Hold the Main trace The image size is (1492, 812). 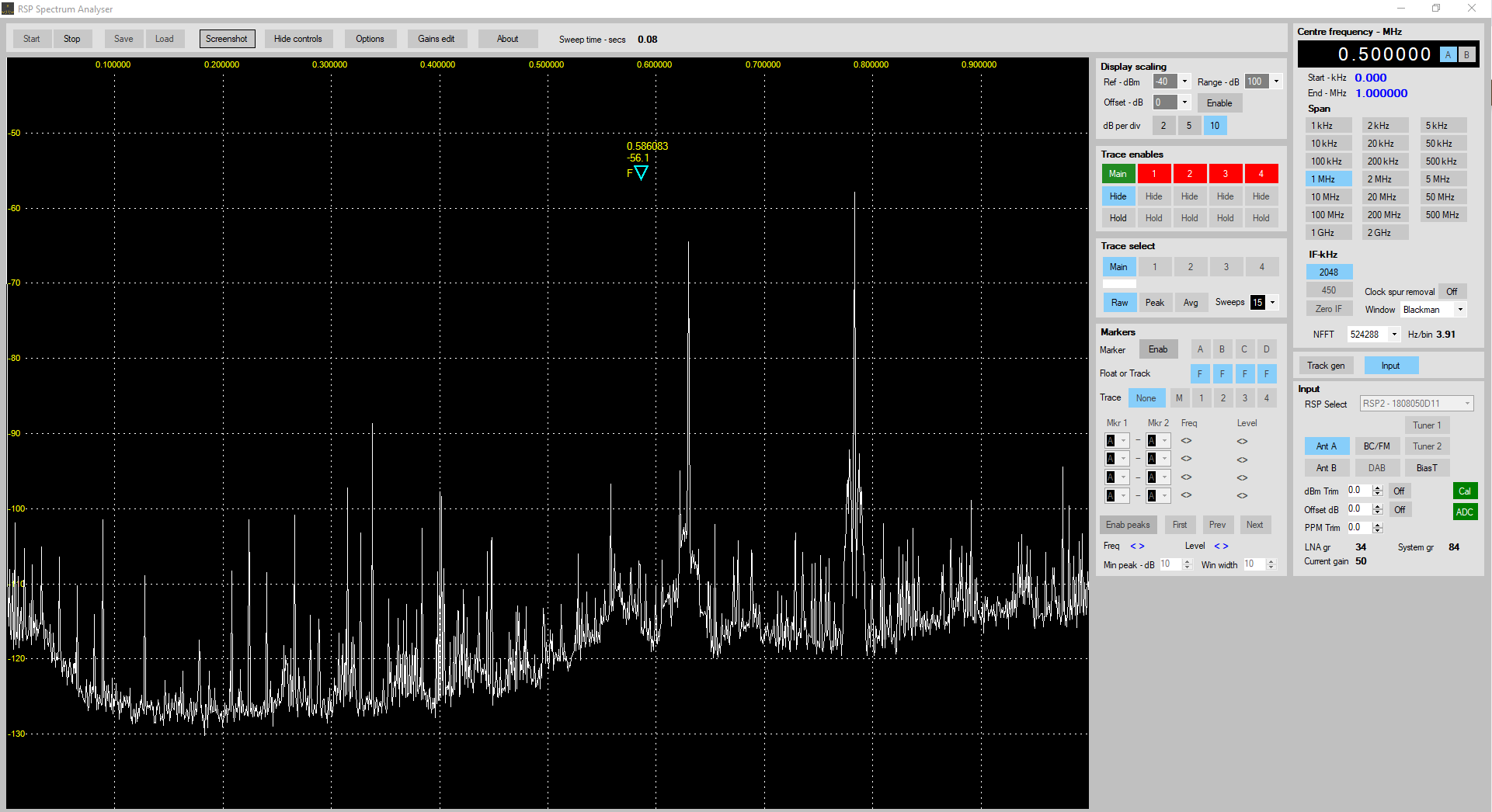coord(1118,218)
